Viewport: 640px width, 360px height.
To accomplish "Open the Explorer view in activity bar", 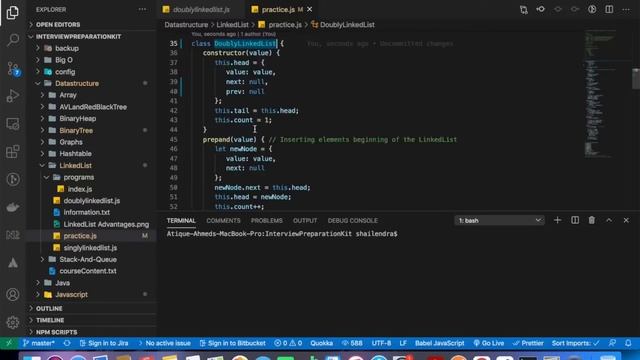I will tap(13, 12).
